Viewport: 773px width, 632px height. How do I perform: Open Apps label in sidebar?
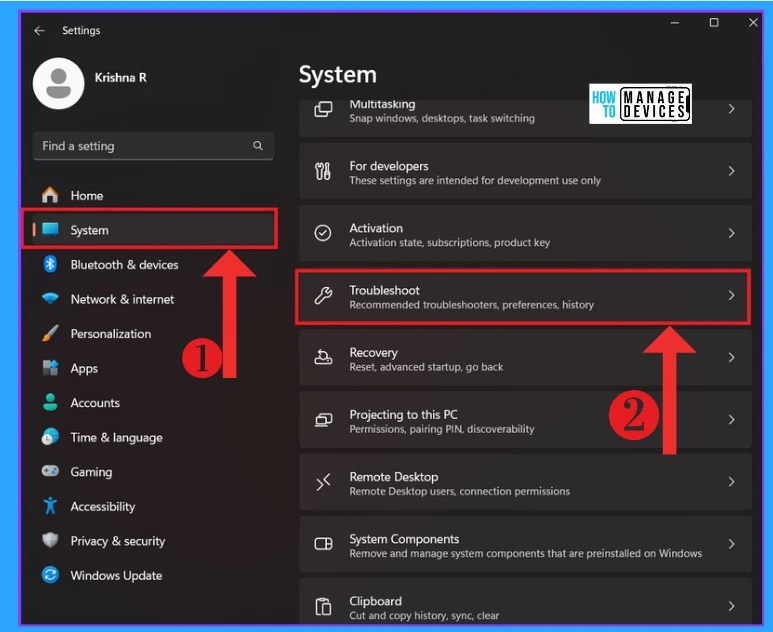[x=84, y=369]
